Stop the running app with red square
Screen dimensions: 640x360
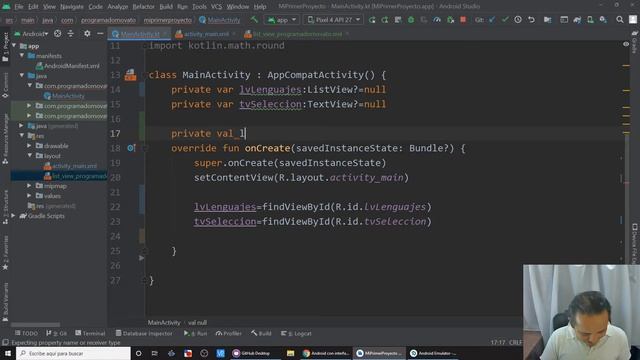pyautogui.click(x=463, y=20)
